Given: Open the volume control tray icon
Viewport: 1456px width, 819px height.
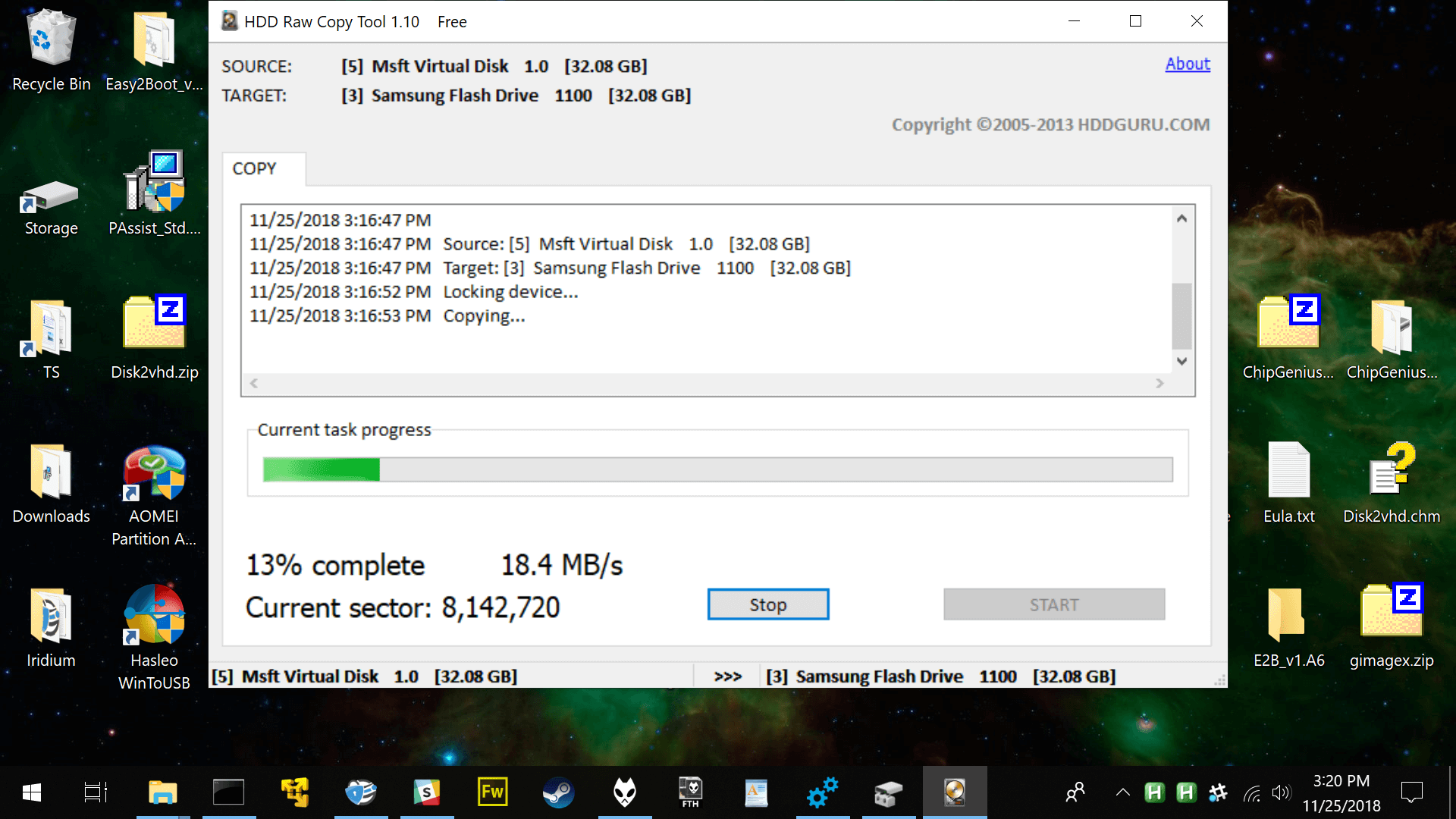Looking at the screenshot, I should [1281, 793].
